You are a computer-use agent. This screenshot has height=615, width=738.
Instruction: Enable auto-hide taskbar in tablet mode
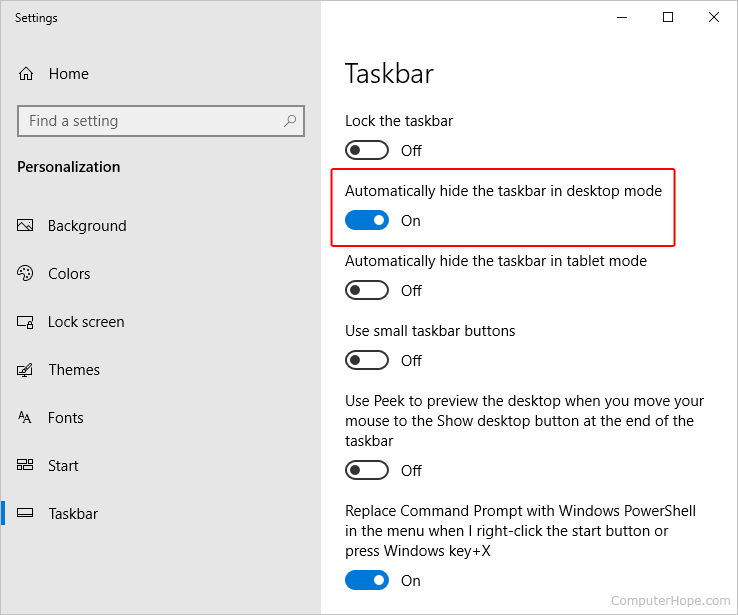click(367, 290)
